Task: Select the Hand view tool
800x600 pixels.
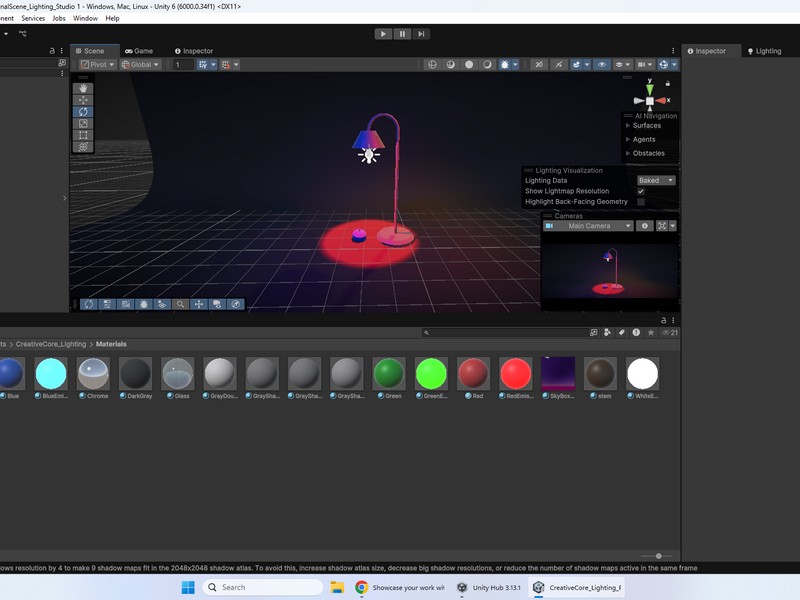Action: pyautogui.click(x=83, y=88)
